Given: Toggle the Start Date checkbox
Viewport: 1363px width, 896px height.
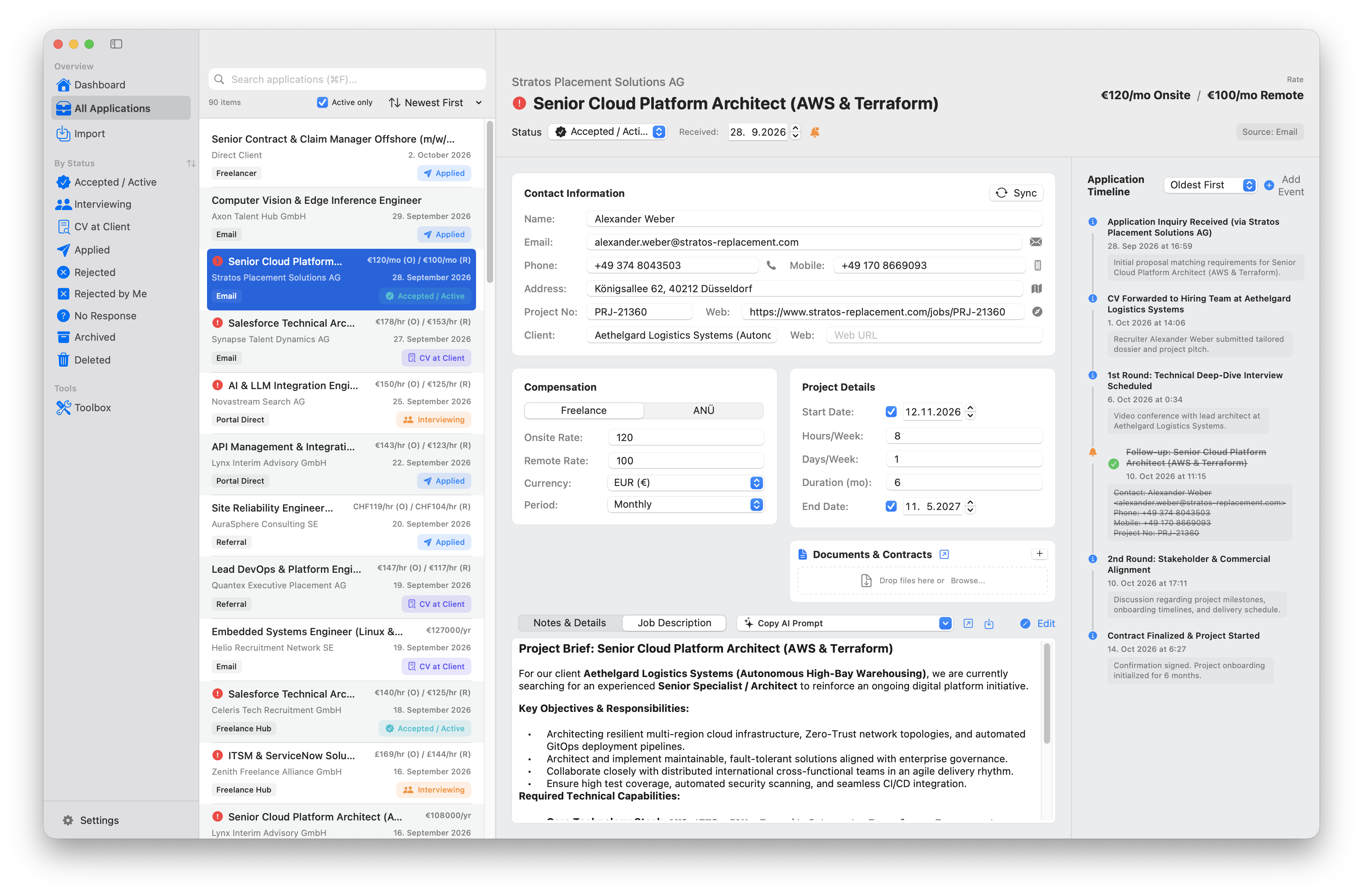Looking at the screenshot, I should 891,412.
